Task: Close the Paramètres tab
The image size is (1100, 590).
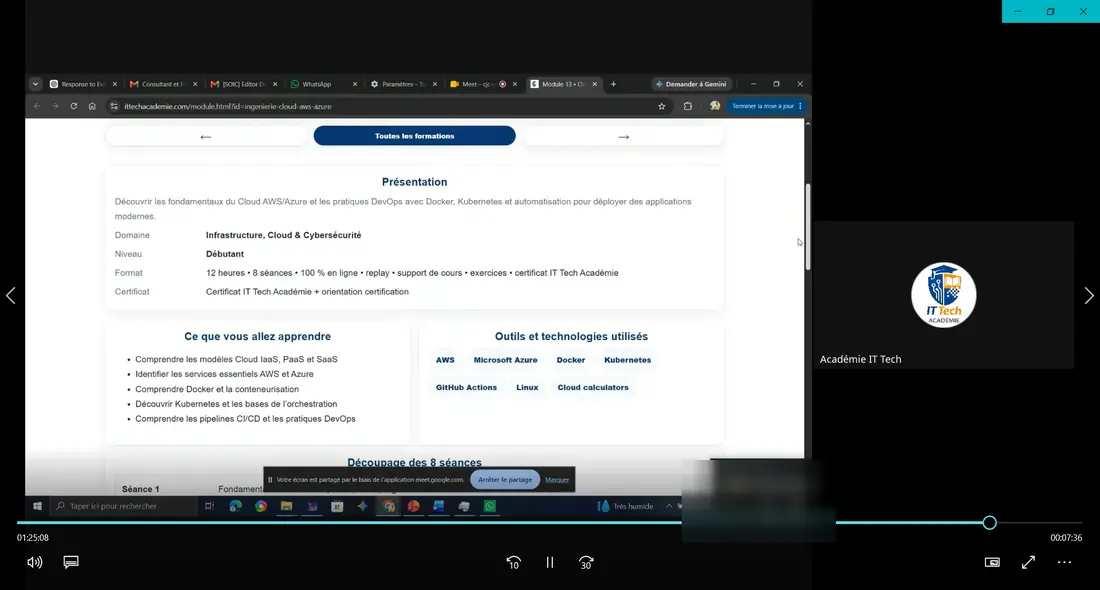Action: 435,83
